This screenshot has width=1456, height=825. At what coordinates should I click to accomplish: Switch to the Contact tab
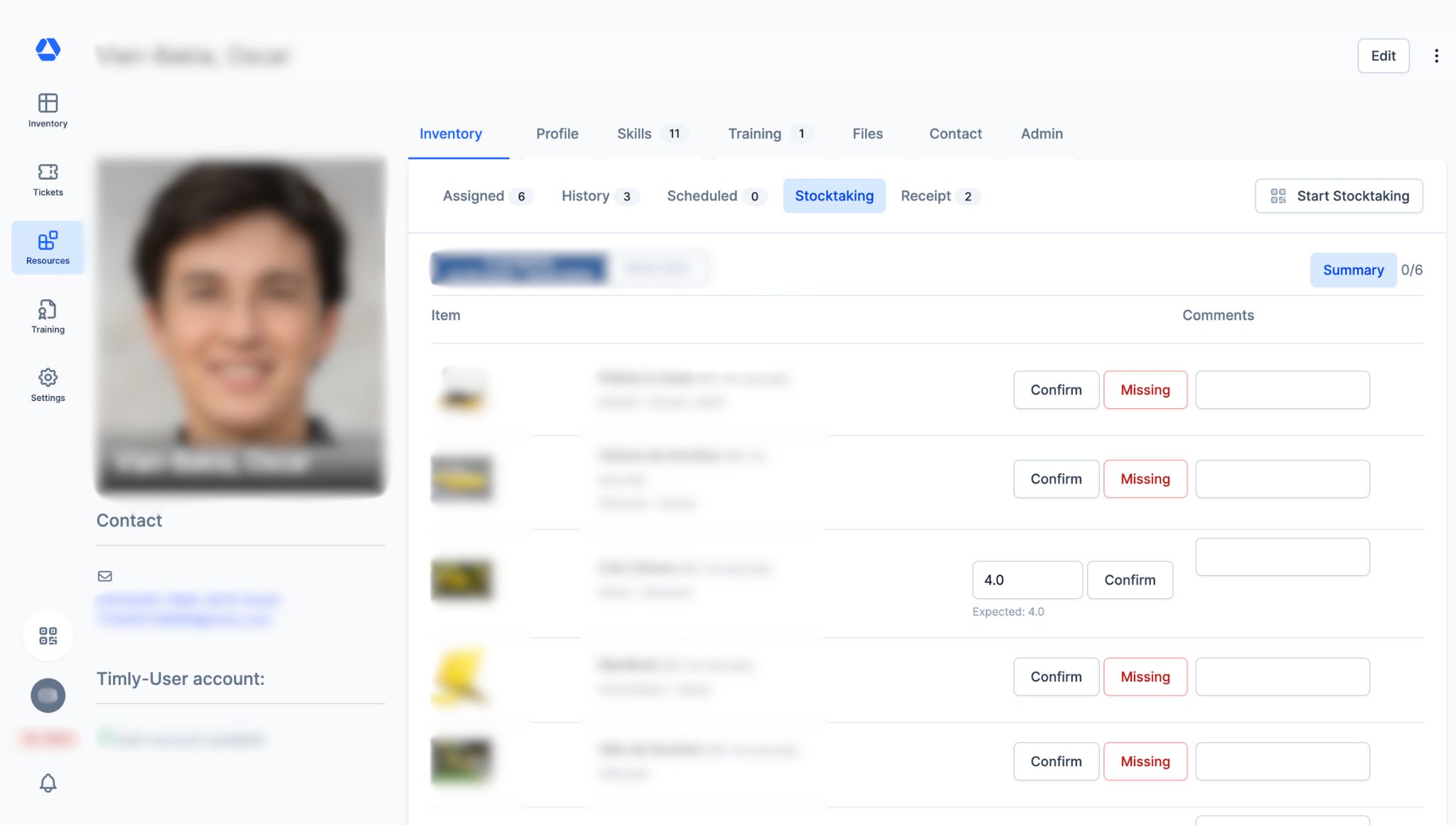coord(955,134)
